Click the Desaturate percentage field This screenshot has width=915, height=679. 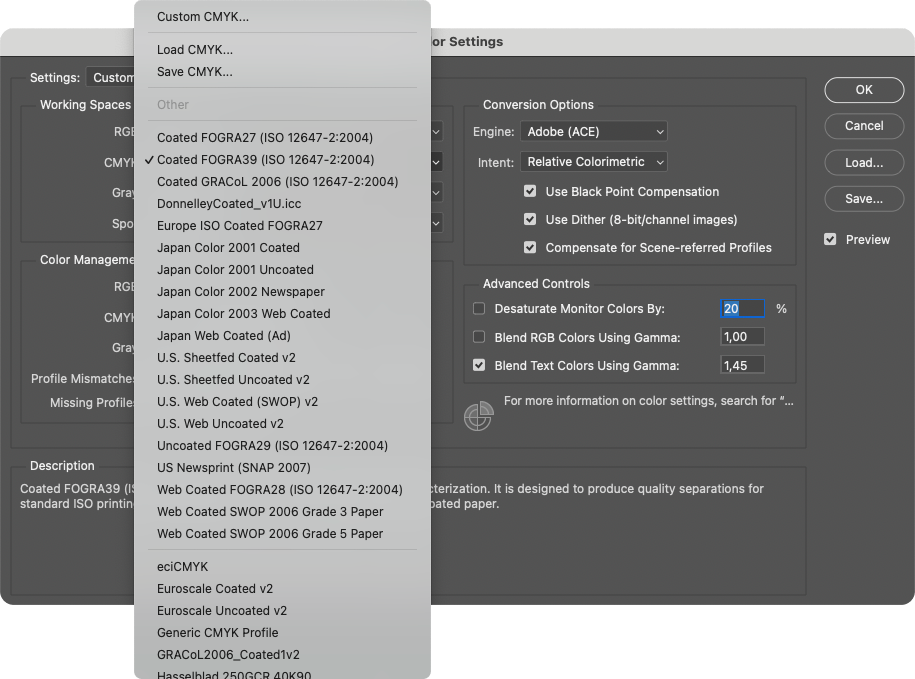[742, 309]
